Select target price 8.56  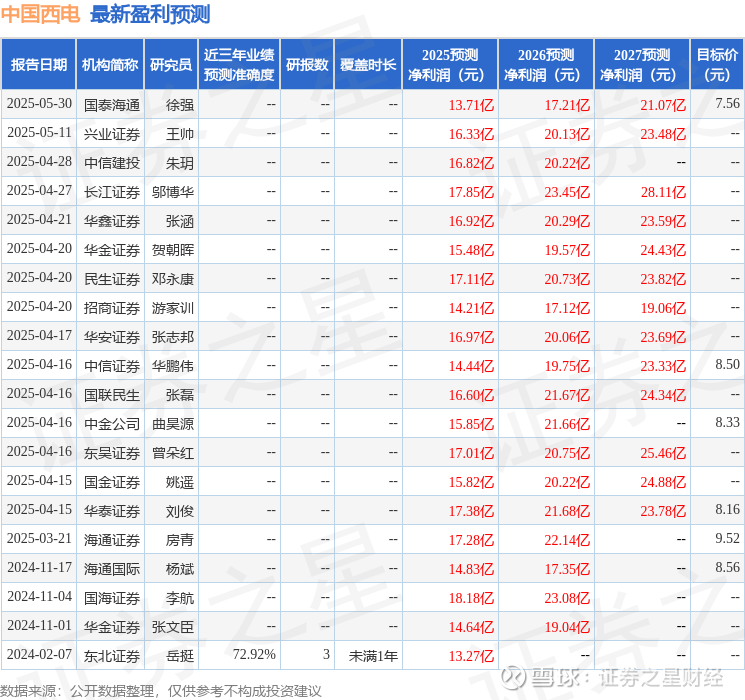[x=727, y=567]
